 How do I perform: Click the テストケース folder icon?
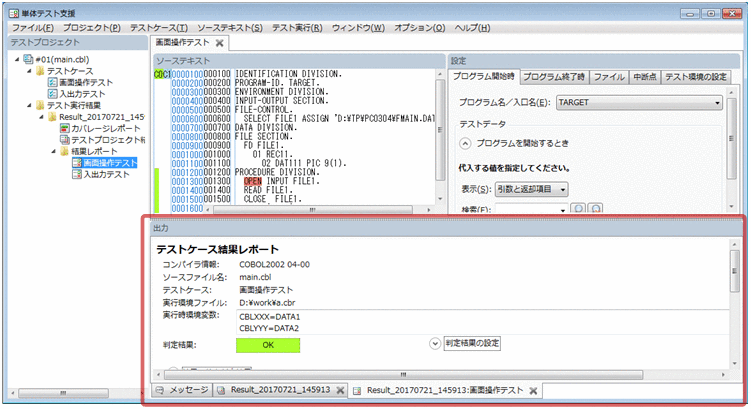click(40, 71)
